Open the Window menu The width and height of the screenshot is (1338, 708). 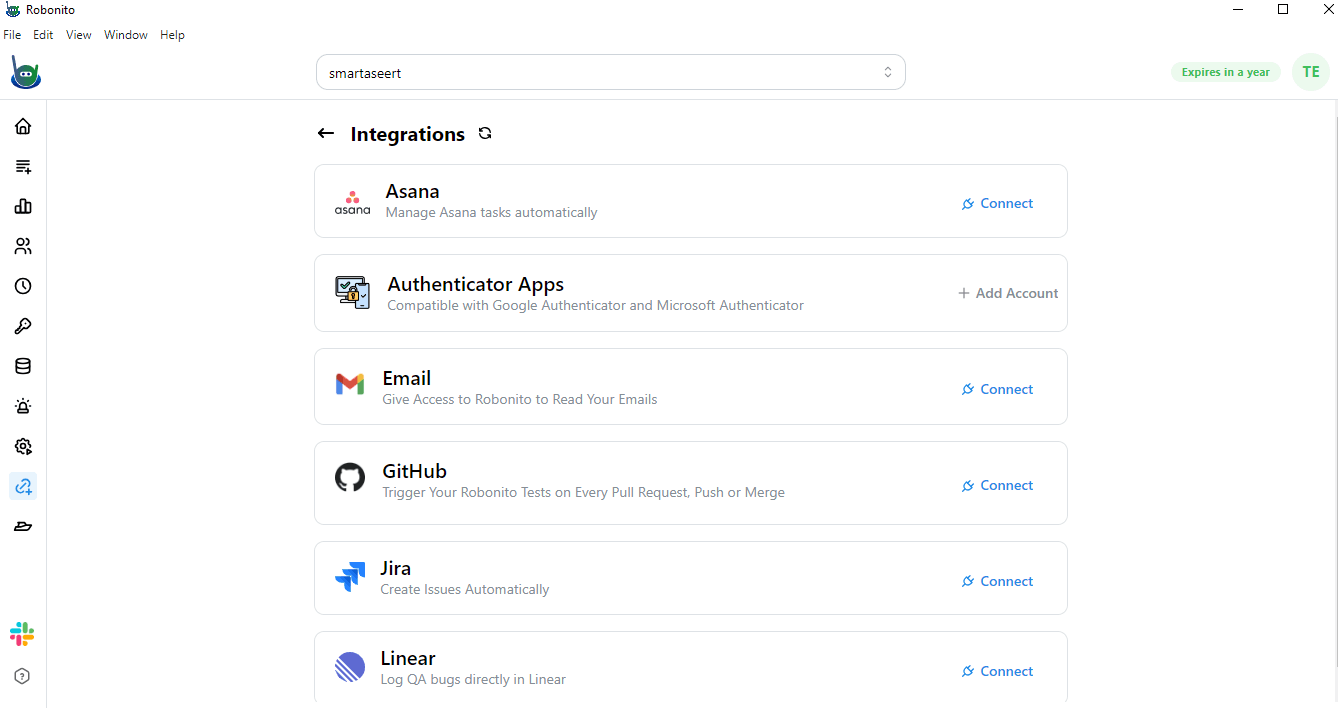click(126, 35)
